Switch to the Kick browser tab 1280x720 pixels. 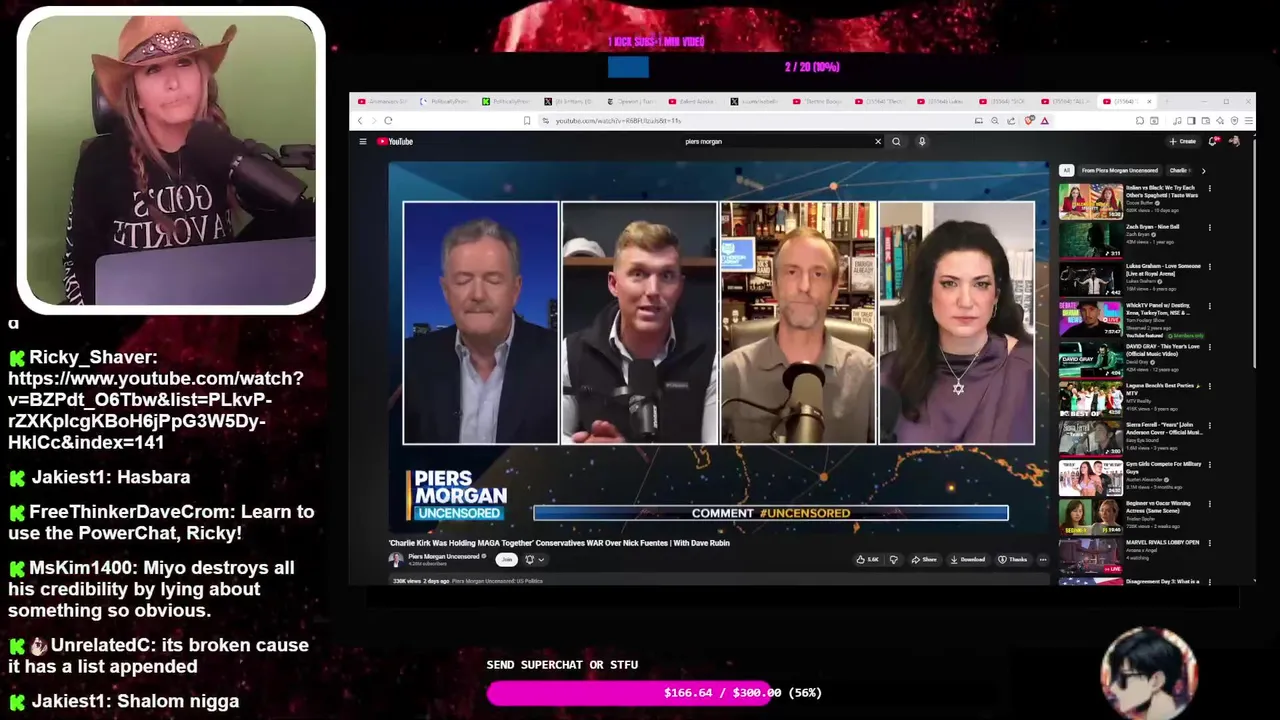click(x=507, y=101)
